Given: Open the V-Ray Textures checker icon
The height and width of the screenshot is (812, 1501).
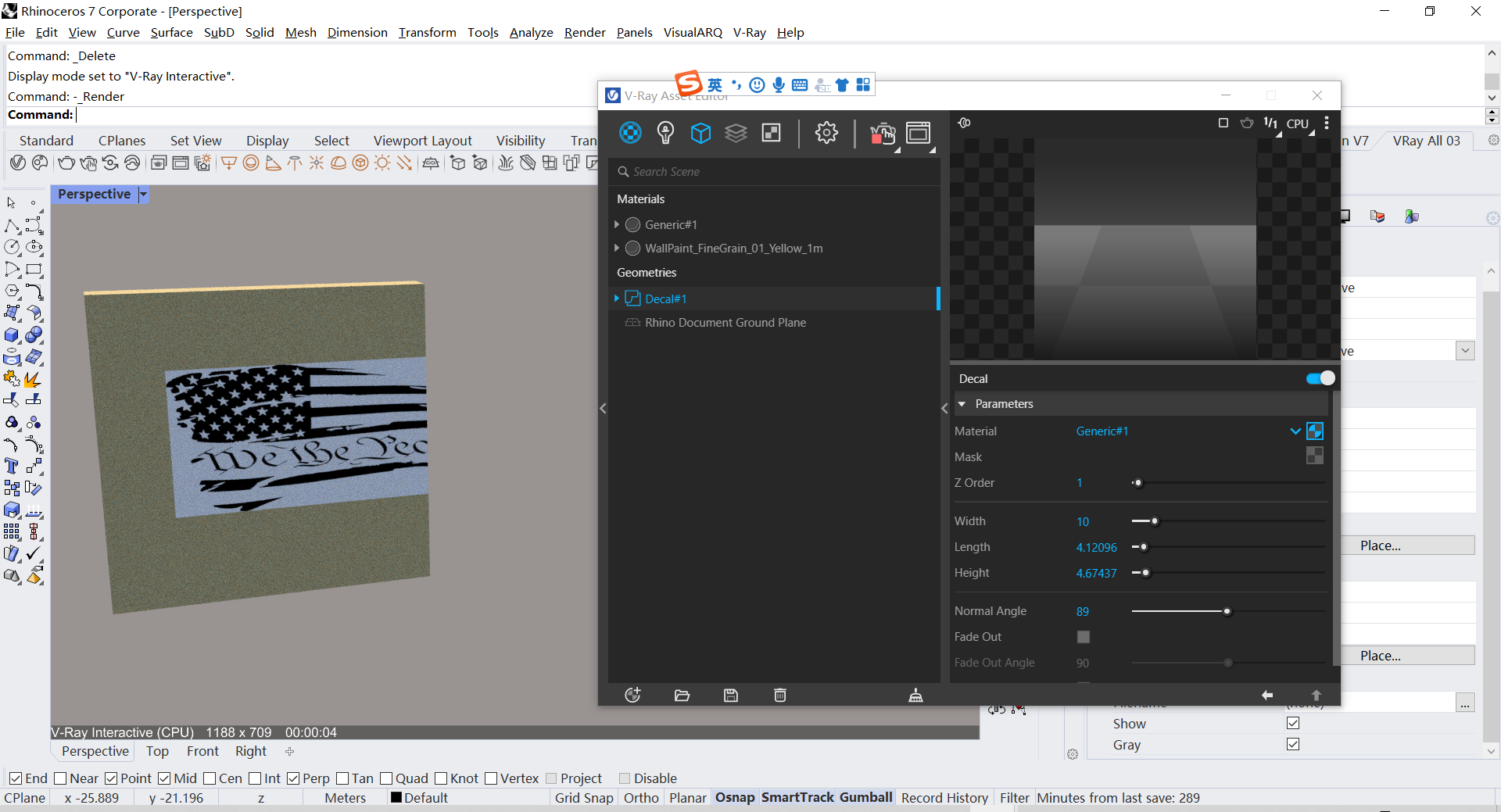Looking at the screenshot, I should [771, 133].
